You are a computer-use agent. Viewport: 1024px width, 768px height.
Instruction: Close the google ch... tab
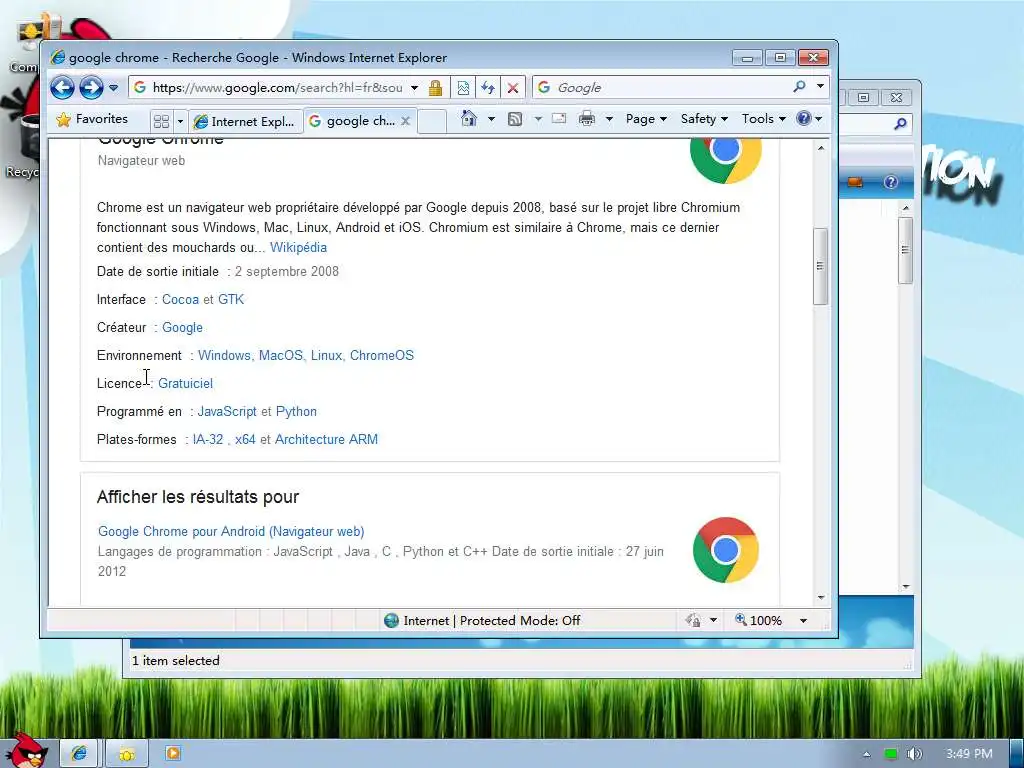pos(406,121)
